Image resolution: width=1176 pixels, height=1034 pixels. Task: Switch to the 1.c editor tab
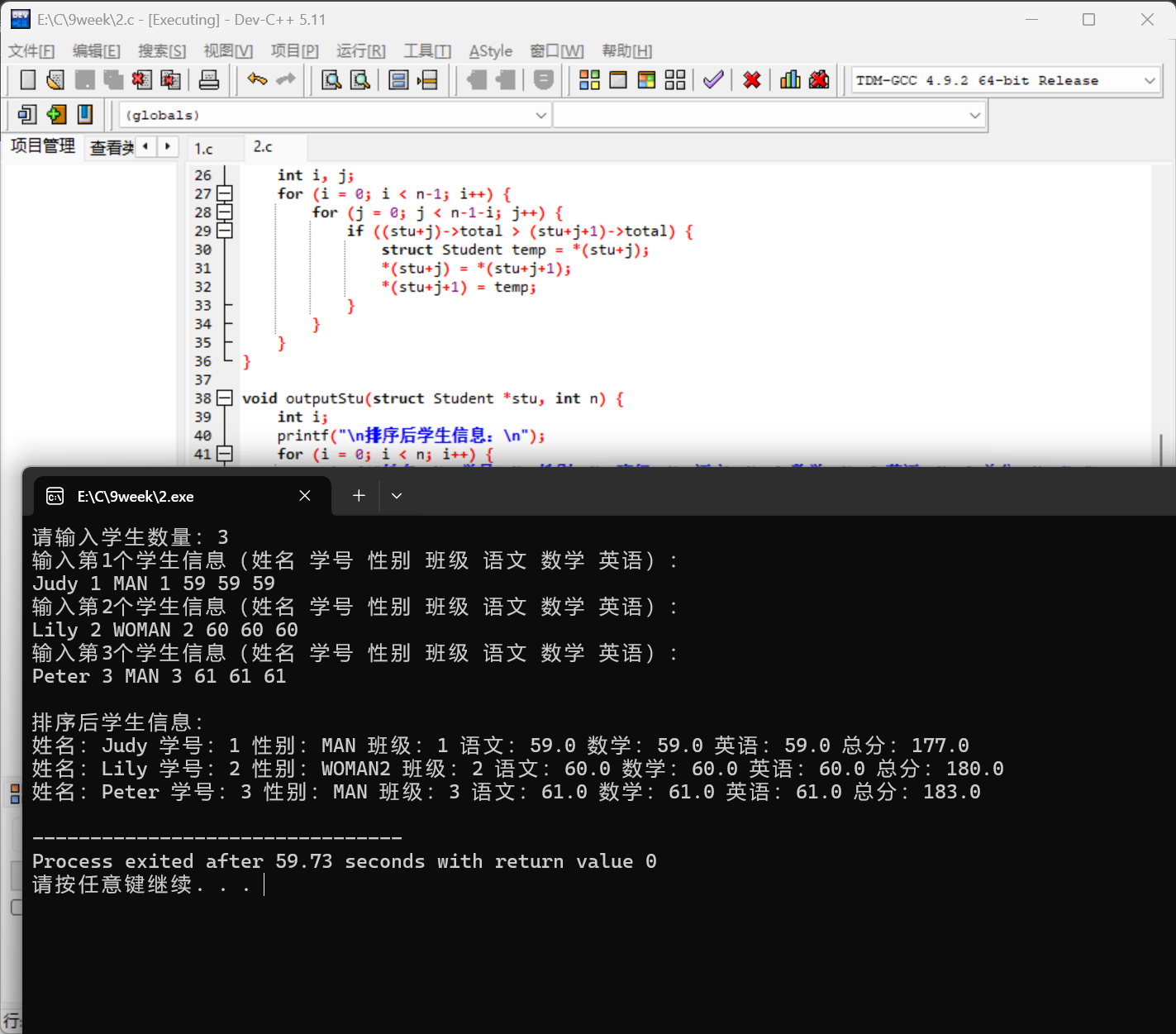pyautogui.click(x=205, y=149)
